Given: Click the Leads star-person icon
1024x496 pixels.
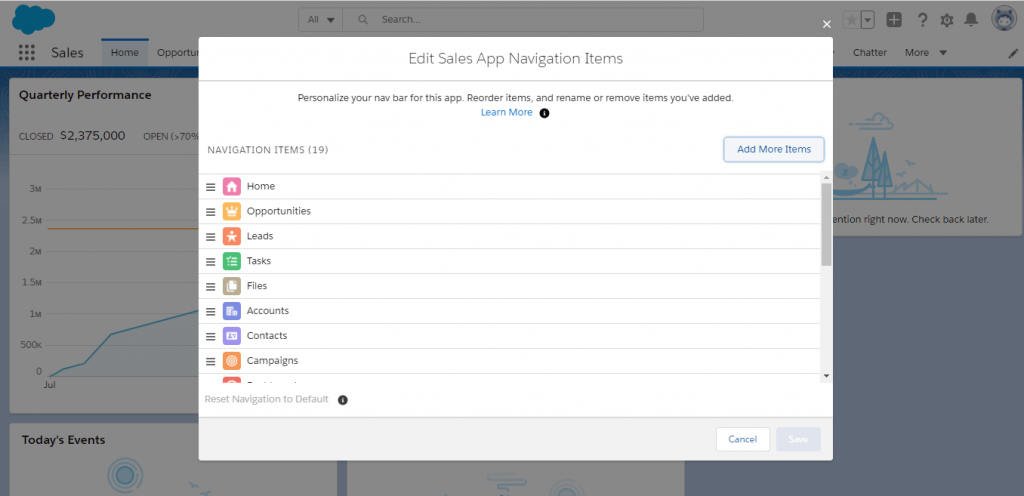Looking at the screenshot, I should click(x=232, y=236).
